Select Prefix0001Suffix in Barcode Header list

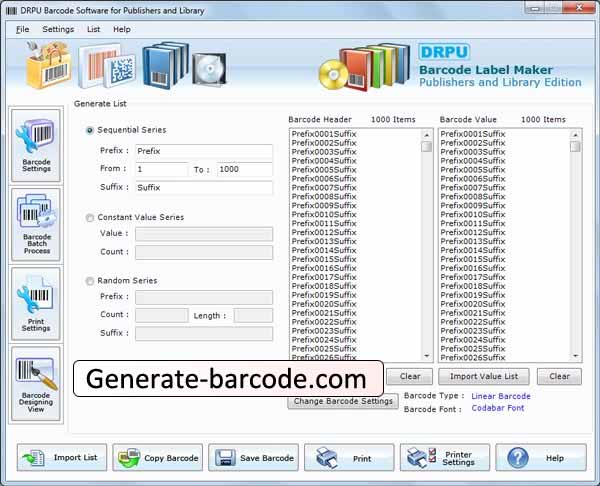coord(324,134)
